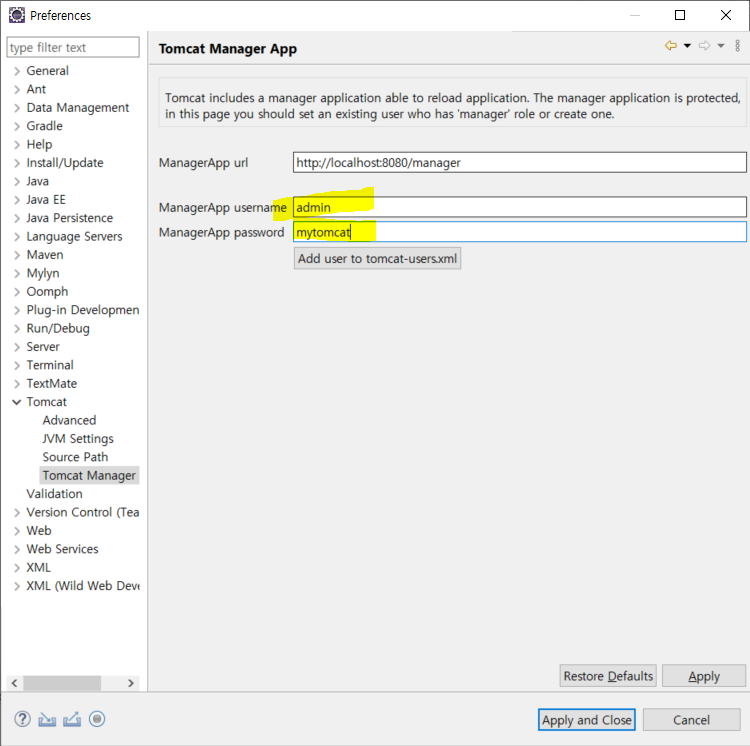Select TextMate category
This screenshot has height=746, width=750.
(52, 384)
